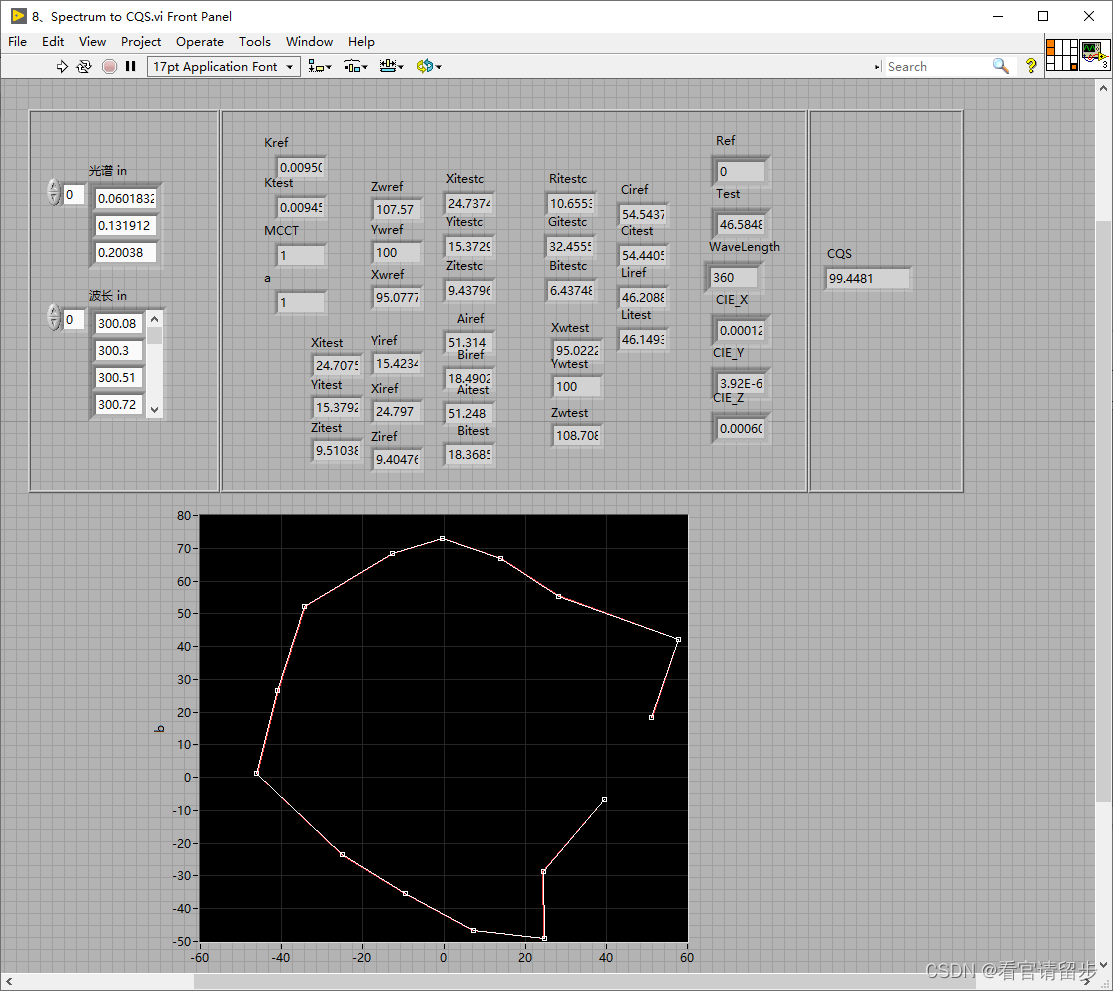The height and width of the screenshot is (991, 1113).
Task: Click the down arrow on 波长 in scrollbar
Action: (x=154, y=409)
